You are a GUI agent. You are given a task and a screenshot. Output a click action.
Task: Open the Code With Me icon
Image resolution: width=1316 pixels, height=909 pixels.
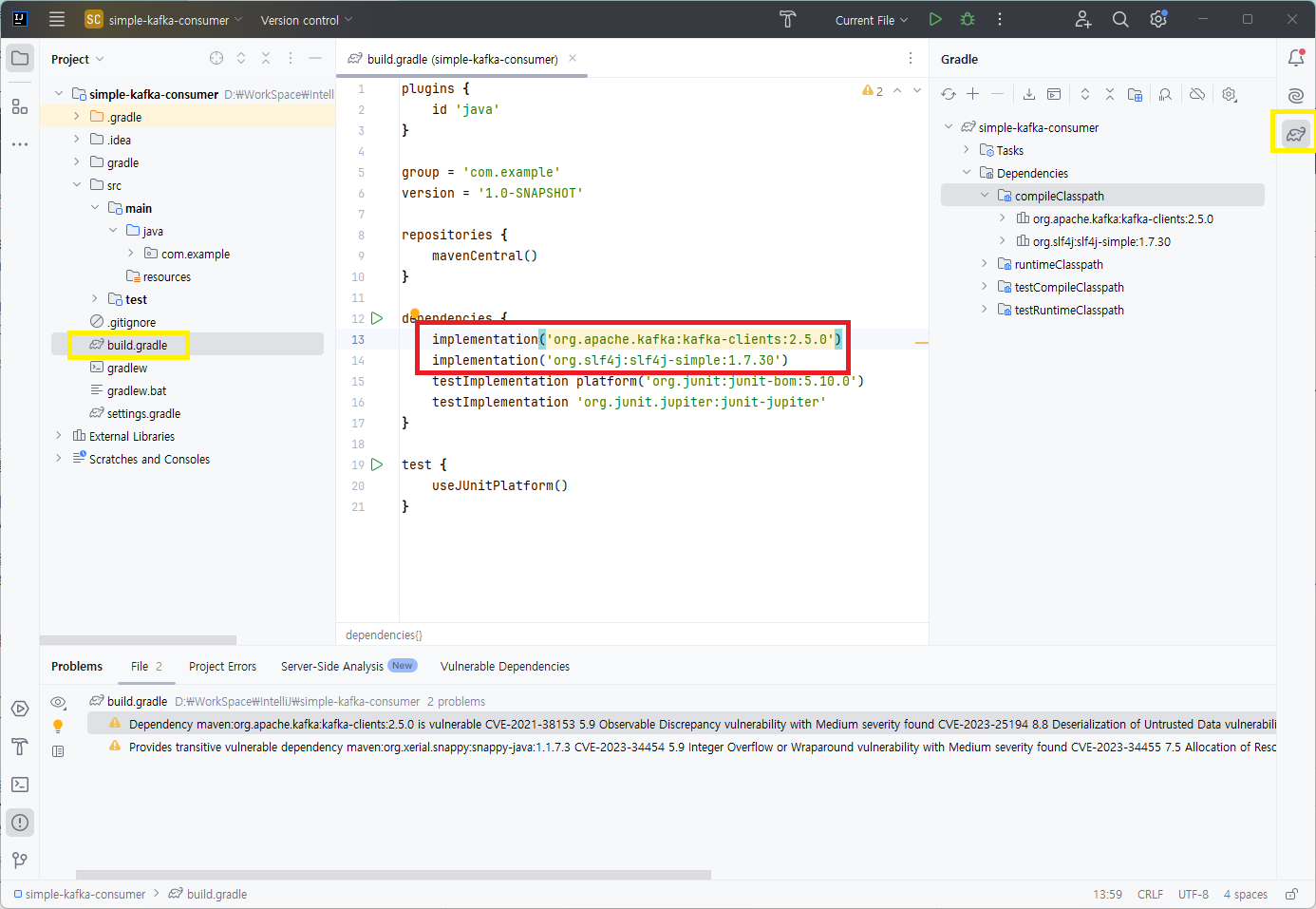click(x=1082, y=19)
